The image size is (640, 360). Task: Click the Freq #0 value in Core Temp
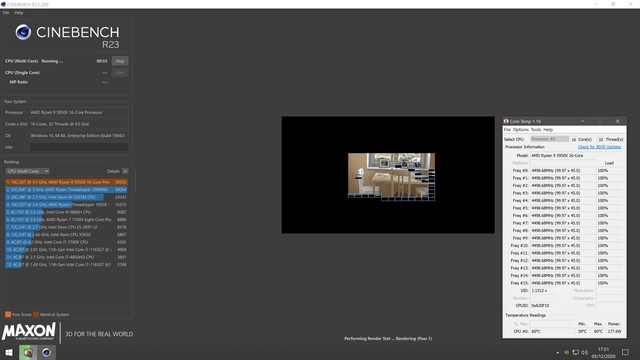click(x=562, y=171)
